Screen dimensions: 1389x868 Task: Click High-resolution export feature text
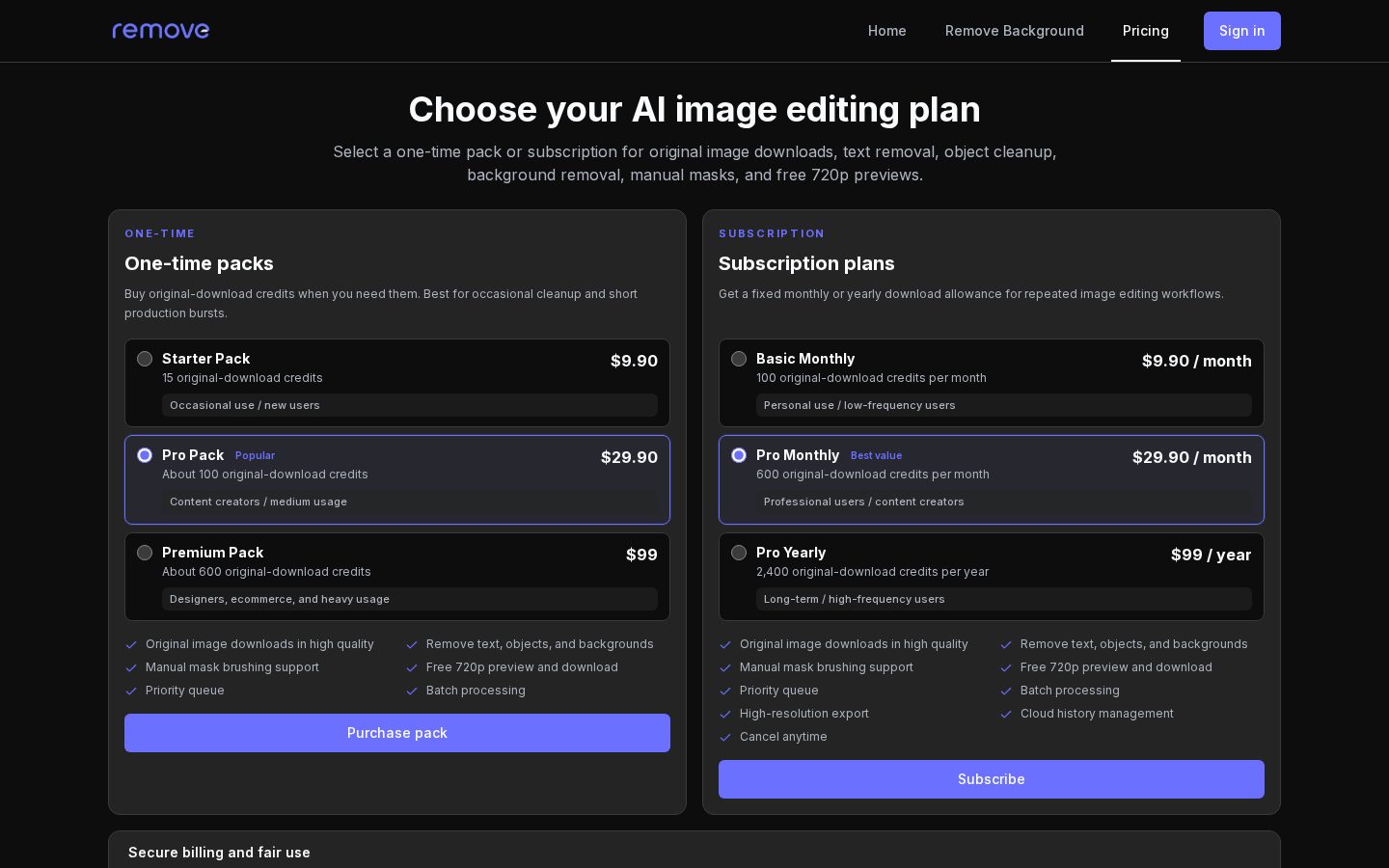pos(804,714)
